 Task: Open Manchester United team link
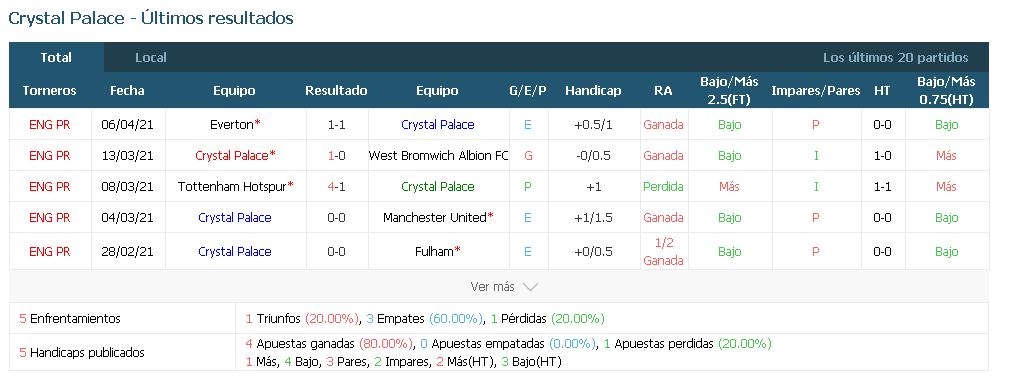[434, 218]
